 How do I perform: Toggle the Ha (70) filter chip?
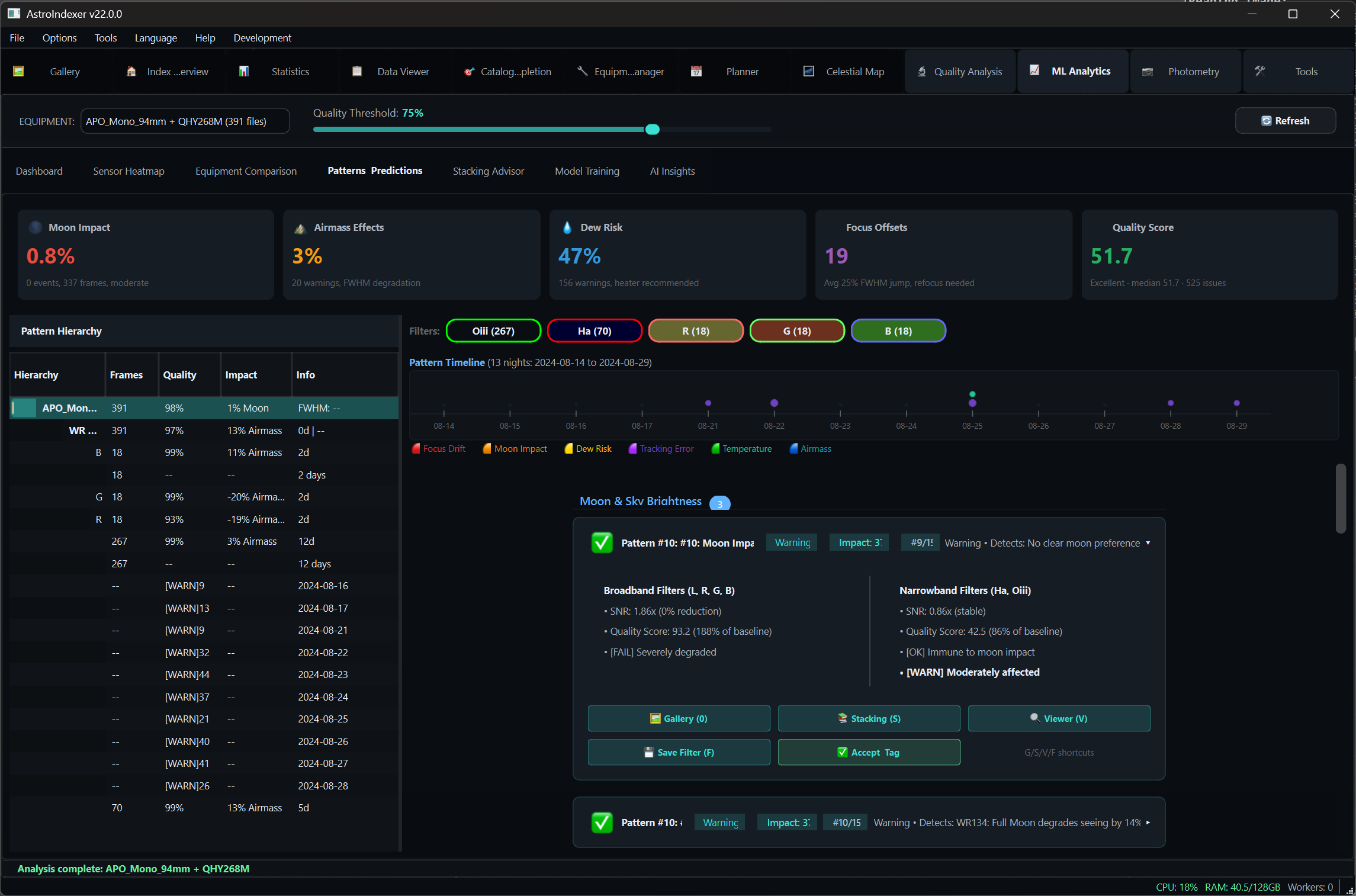594,331
